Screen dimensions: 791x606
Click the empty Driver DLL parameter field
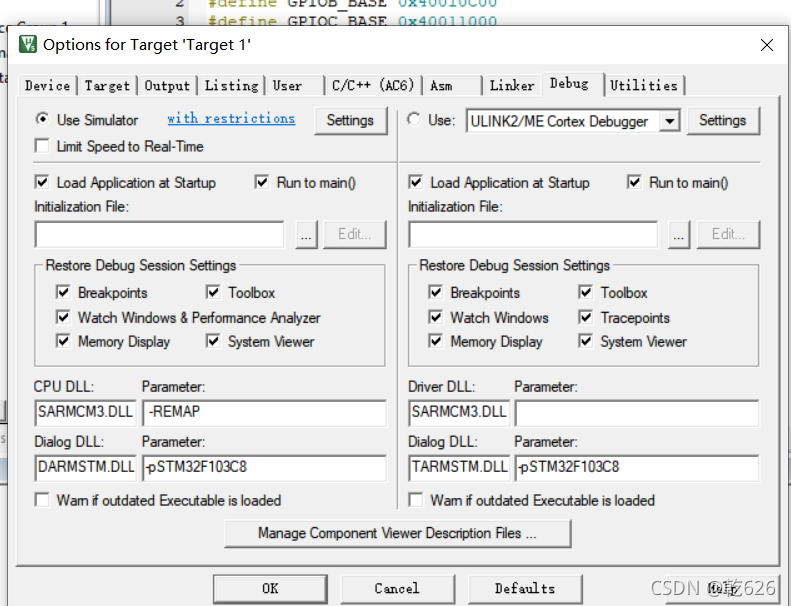pyautogui.click(x=637, y=412)
